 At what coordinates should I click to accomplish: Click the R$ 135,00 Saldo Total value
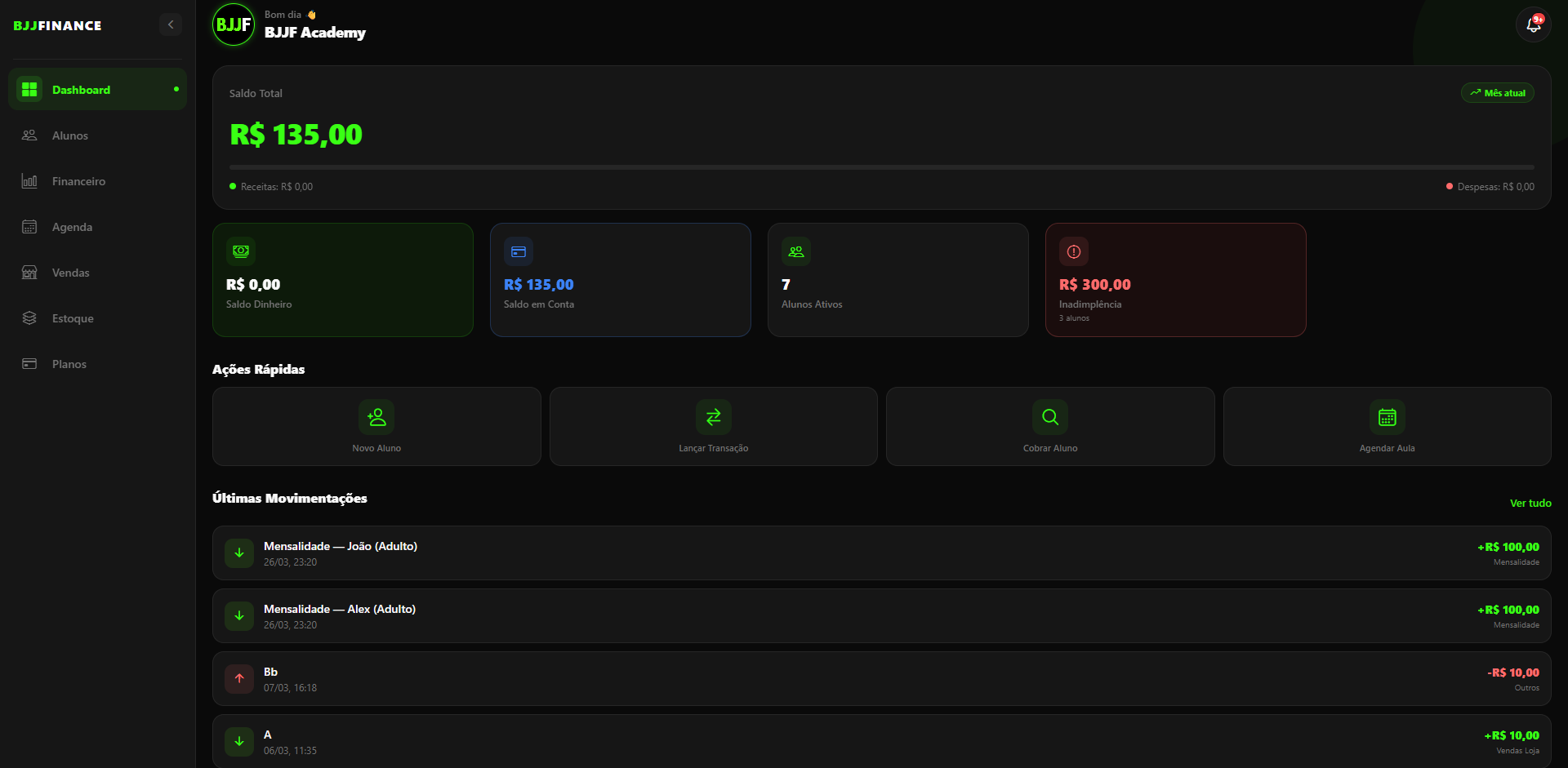coord(296,135)
